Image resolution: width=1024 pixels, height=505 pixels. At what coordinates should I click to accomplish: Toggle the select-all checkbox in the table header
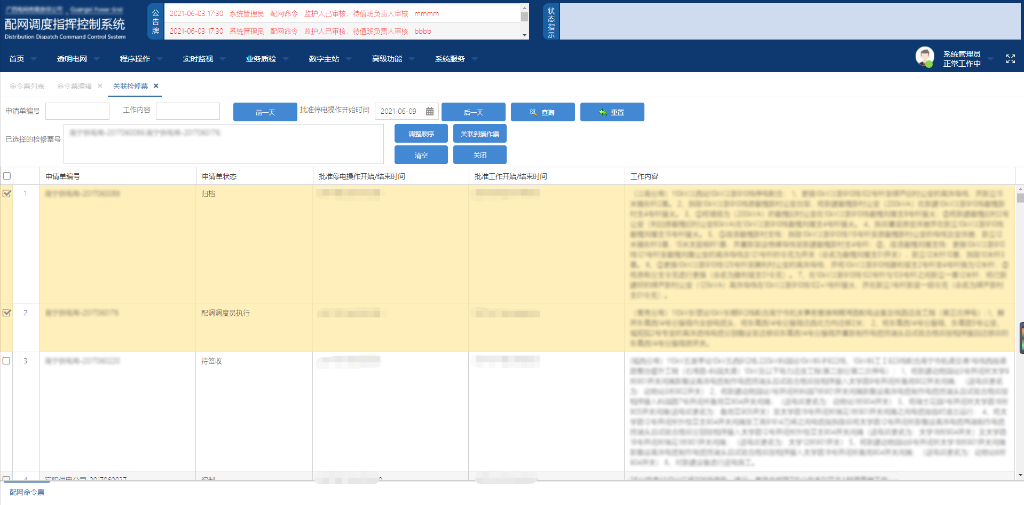tap(8, 176)
